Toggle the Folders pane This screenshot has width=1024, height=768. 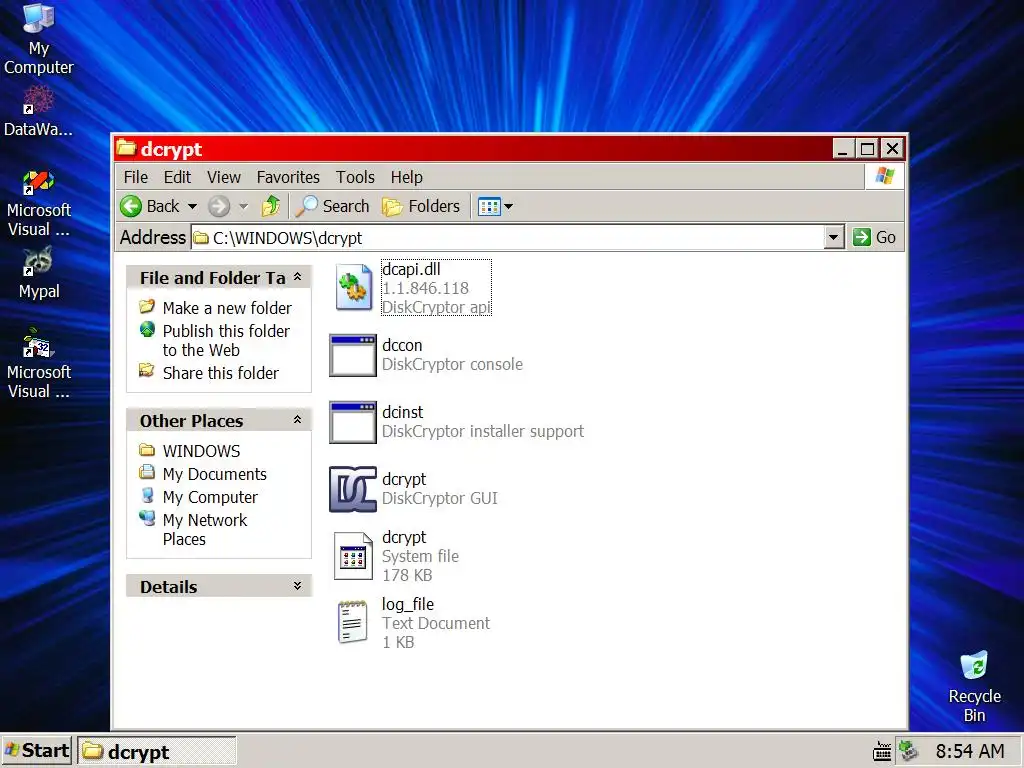tap(421, 206)
